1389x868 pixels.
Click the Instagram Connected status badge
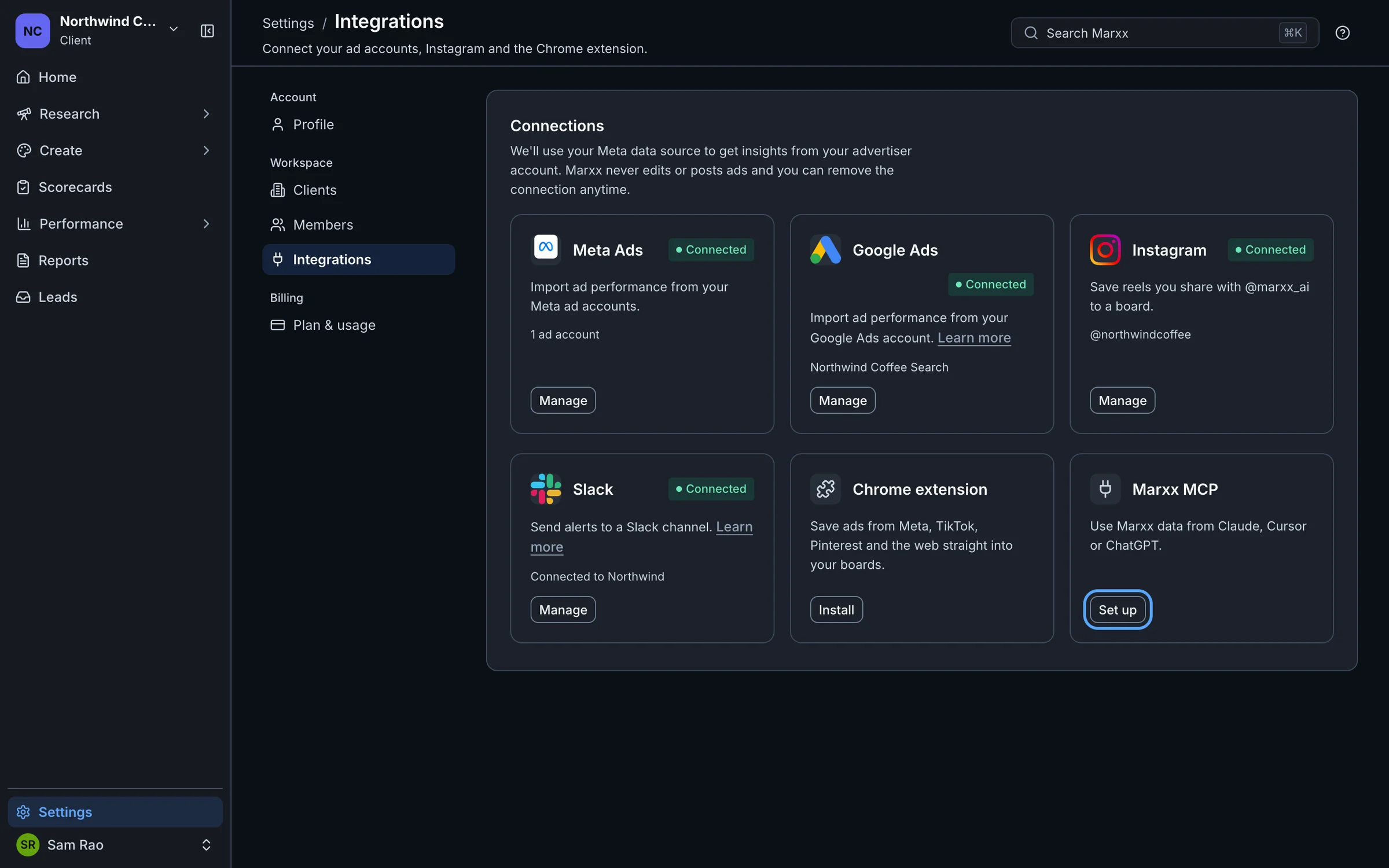coord(1270,249)
